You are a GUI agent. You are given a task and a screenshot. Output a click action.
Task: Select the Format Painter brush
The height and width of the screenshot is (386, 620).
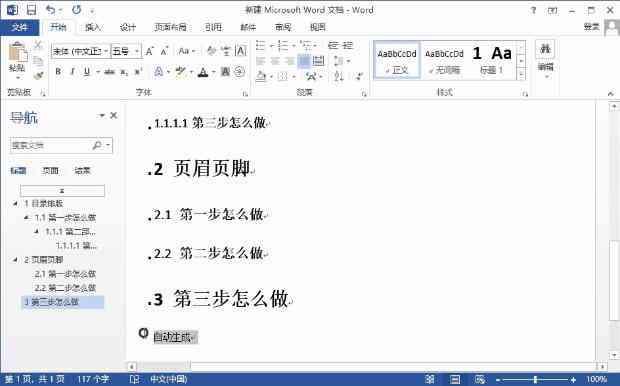tap(38, 75)
